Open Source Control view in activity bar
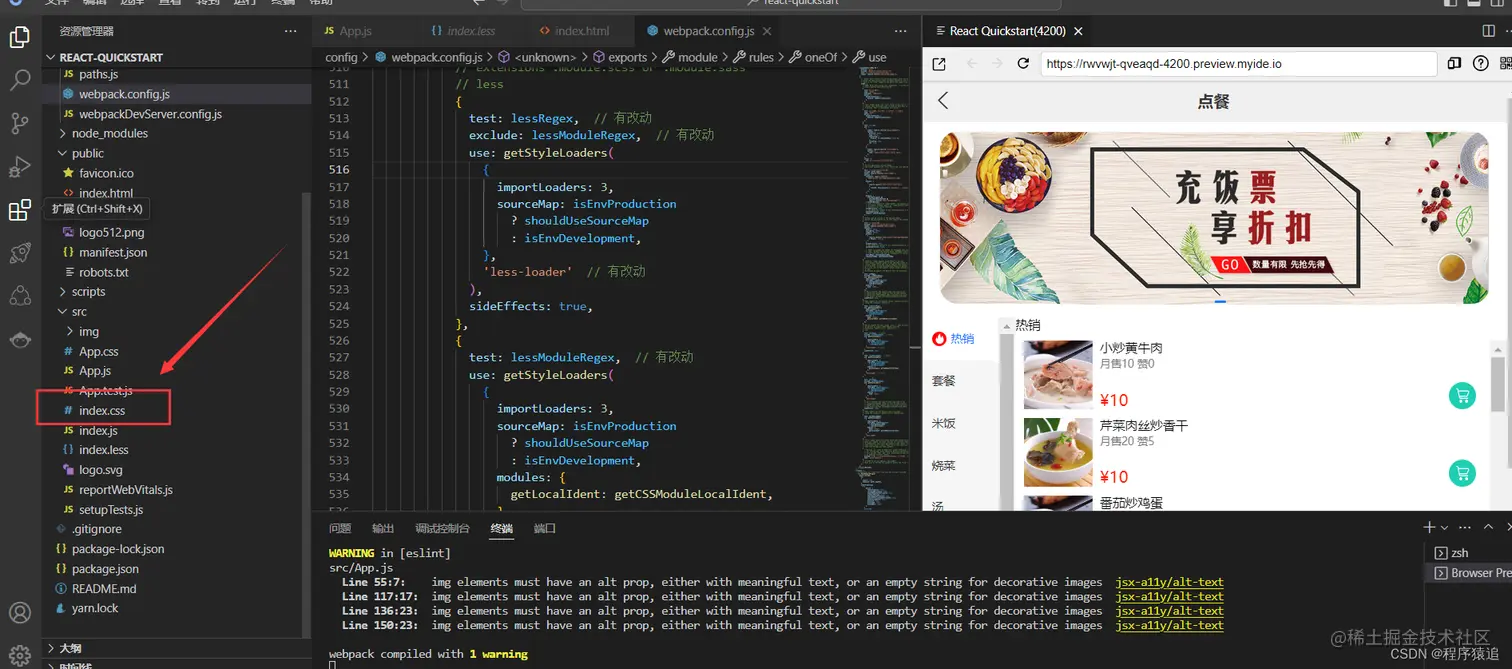1512x669 pixels. point(20,124)
